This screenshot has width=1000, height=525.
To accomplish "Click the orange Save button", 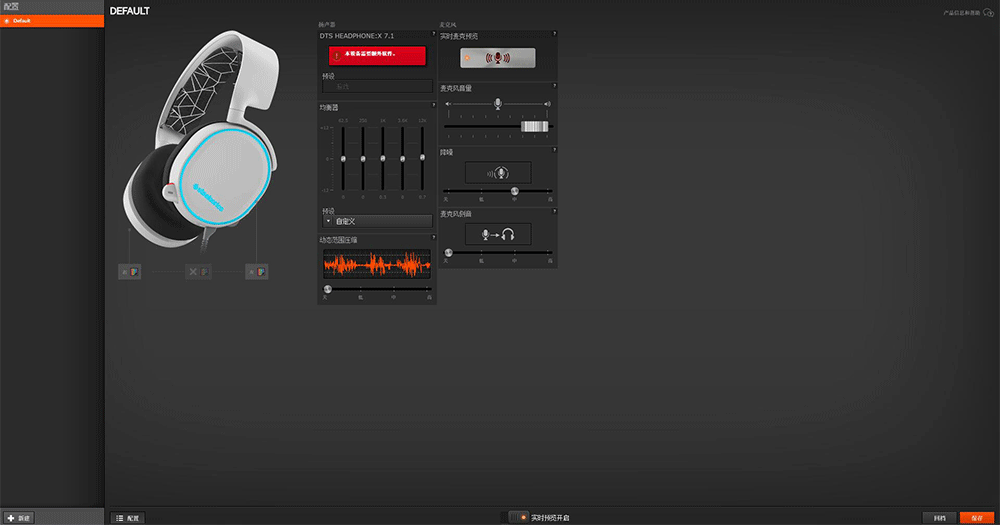I will pos(976,518).
